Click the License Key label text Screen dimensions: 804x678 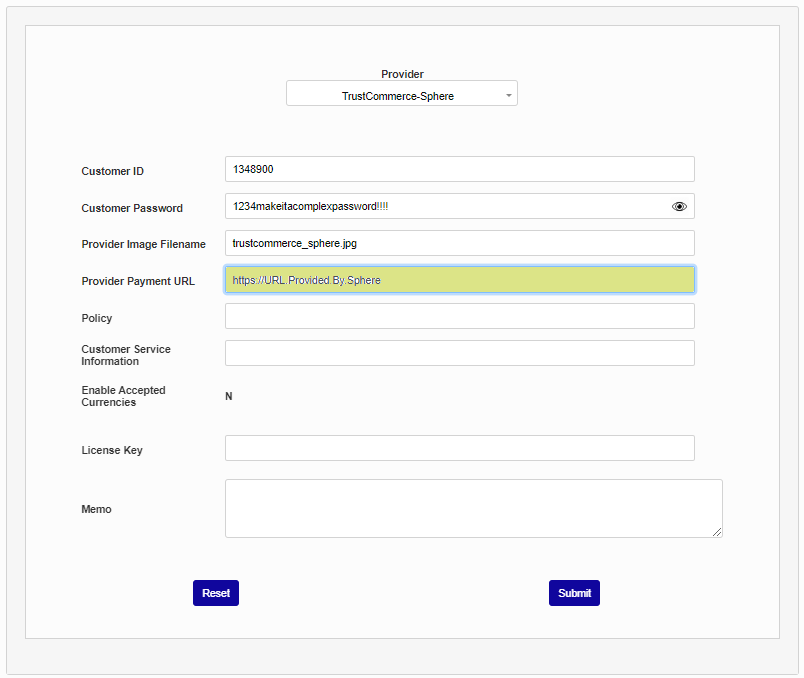(112, 450)
